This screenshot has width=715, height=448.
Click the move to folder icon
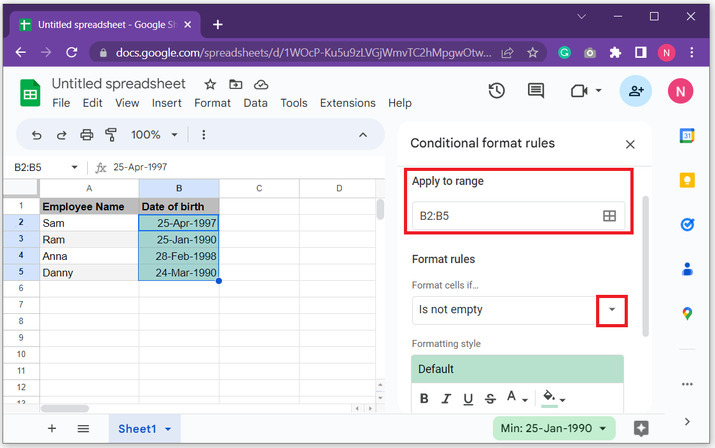[235, 84]
